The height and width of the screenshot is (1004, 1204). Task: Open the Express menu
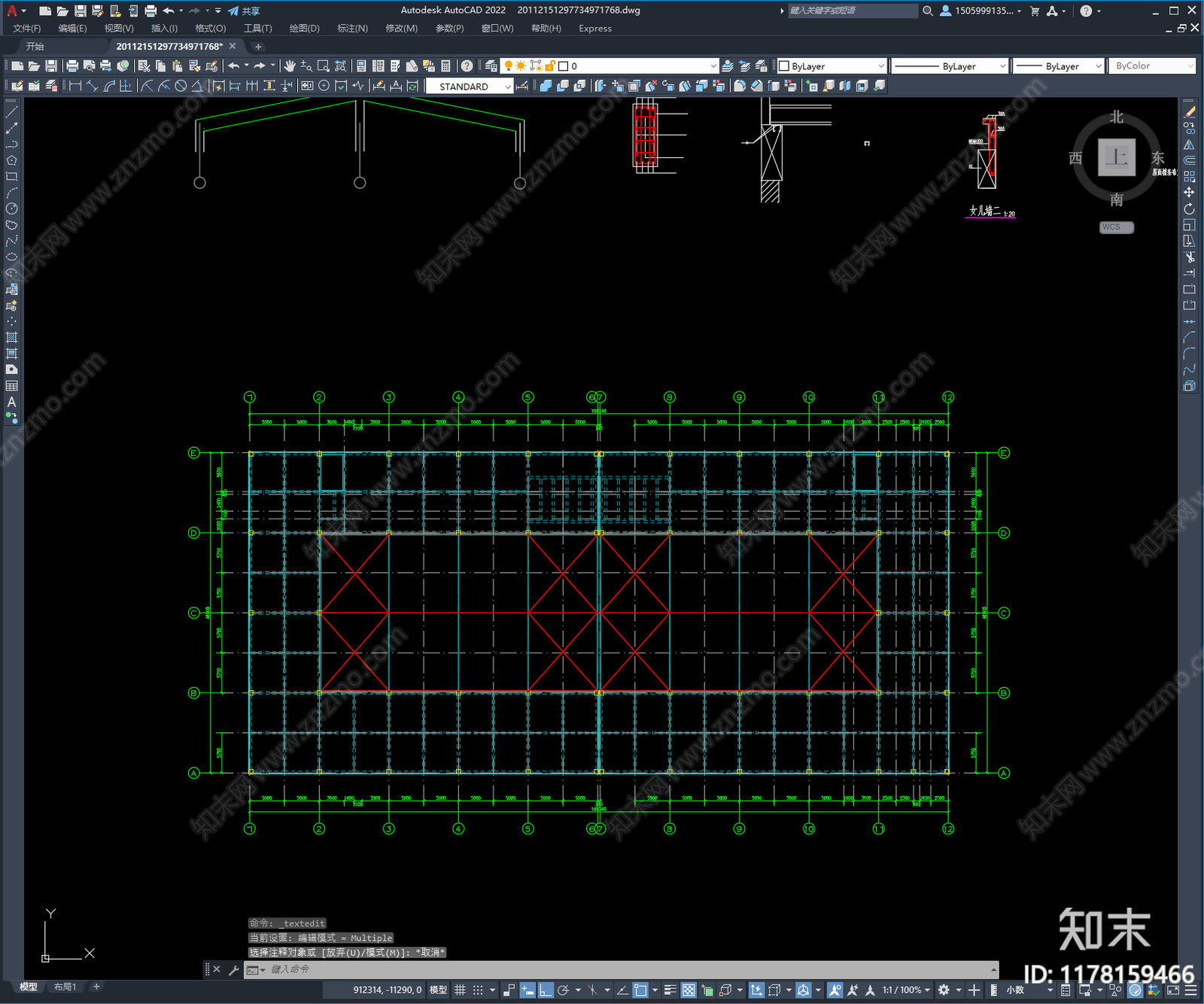[x=595, y=29]
